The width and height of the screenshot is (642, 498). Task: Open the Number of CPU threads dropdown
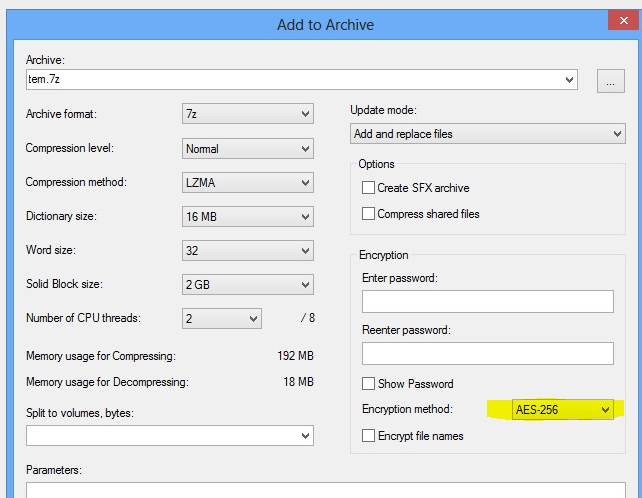[222, 319]
